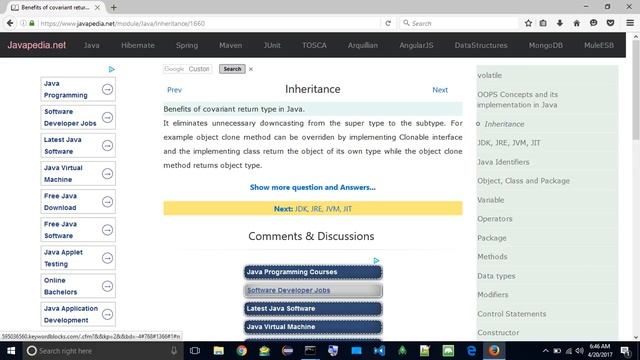The height and width of the screenshot is (360, 640).
Task: Clear the Google custom search X
Action: click(251, 69)
